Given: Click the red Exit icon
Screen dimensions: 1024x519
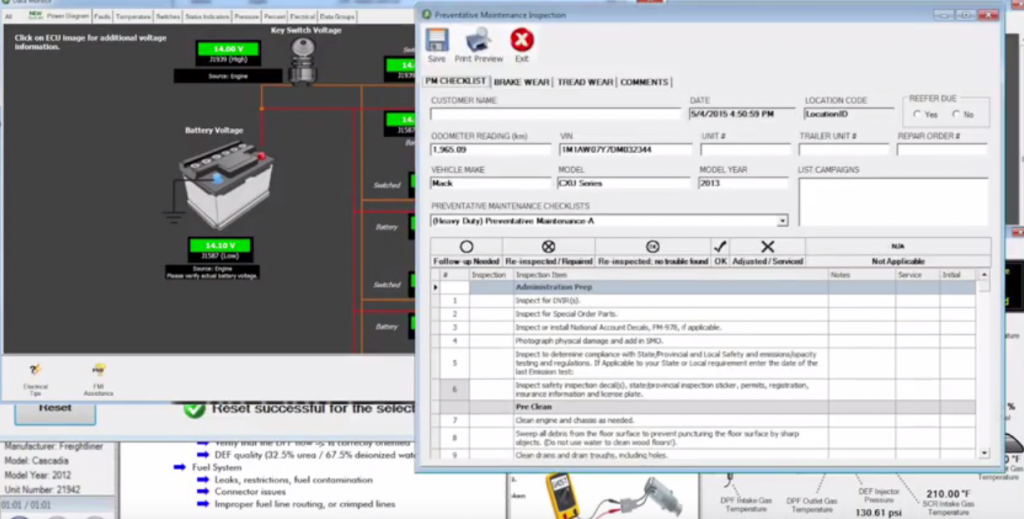Looking at the screenshot, I should click(522, 40).
